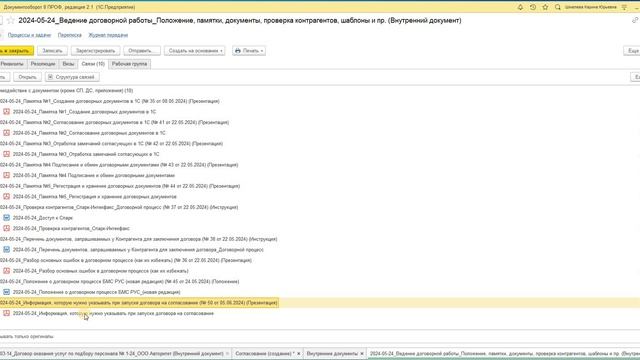Select row Проверка контрагентов_Спарк-Интерфакс (№ 37) Инструкция
Viewport: 640px width, 360px height.
119,207
